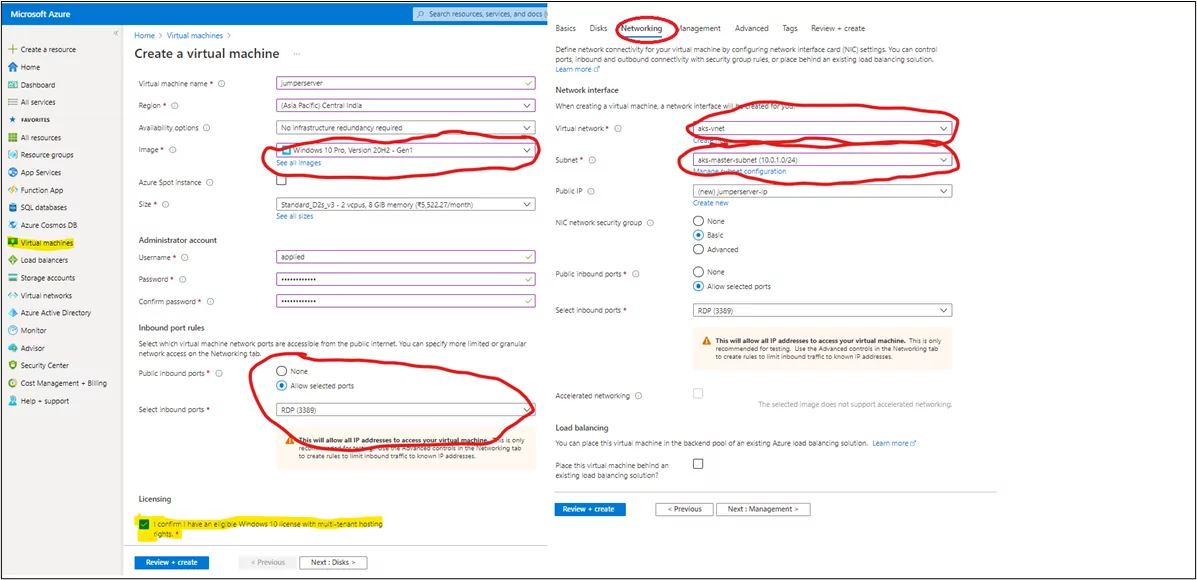Viewport: 1197px width, 580px height.
Task: Open the Dashboard icon in the sidebar
Action: tap(12, 85)
